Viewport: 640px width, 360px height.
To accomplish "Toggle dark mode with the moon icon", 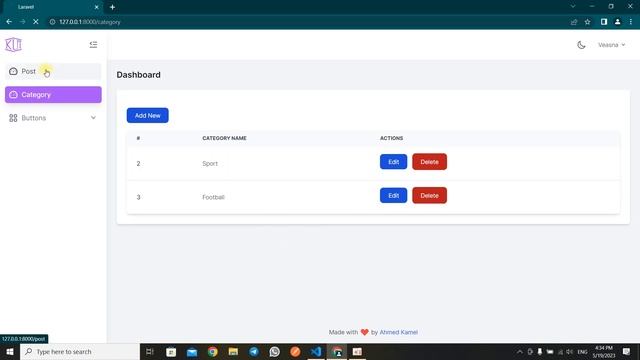I will click(x=581, y=45).
